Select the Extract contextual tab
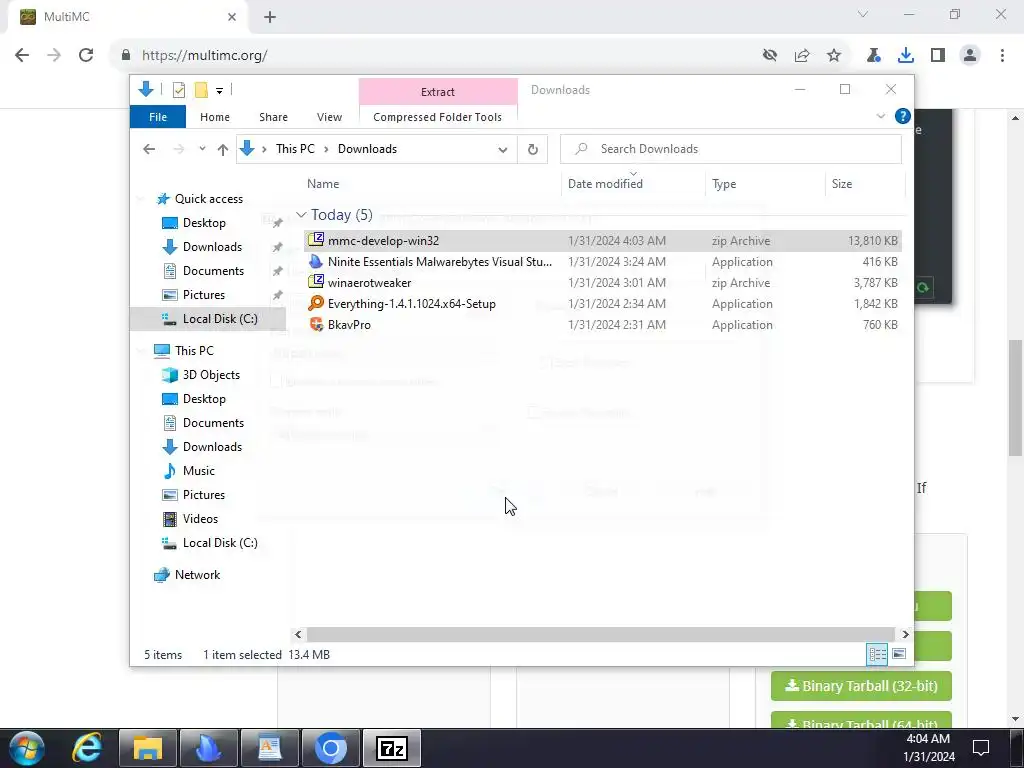The width and height of the screenshot is (1024, 768). click(438, 91)
